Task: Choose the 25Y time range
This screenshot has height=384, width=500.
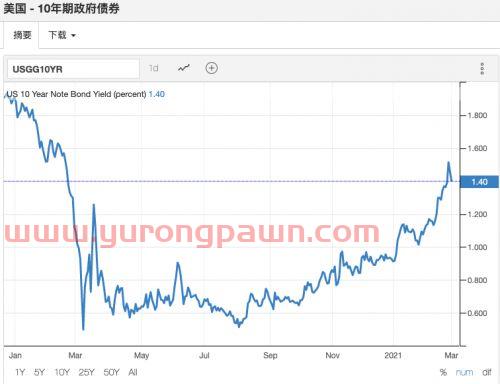Action: pos(87,372)
